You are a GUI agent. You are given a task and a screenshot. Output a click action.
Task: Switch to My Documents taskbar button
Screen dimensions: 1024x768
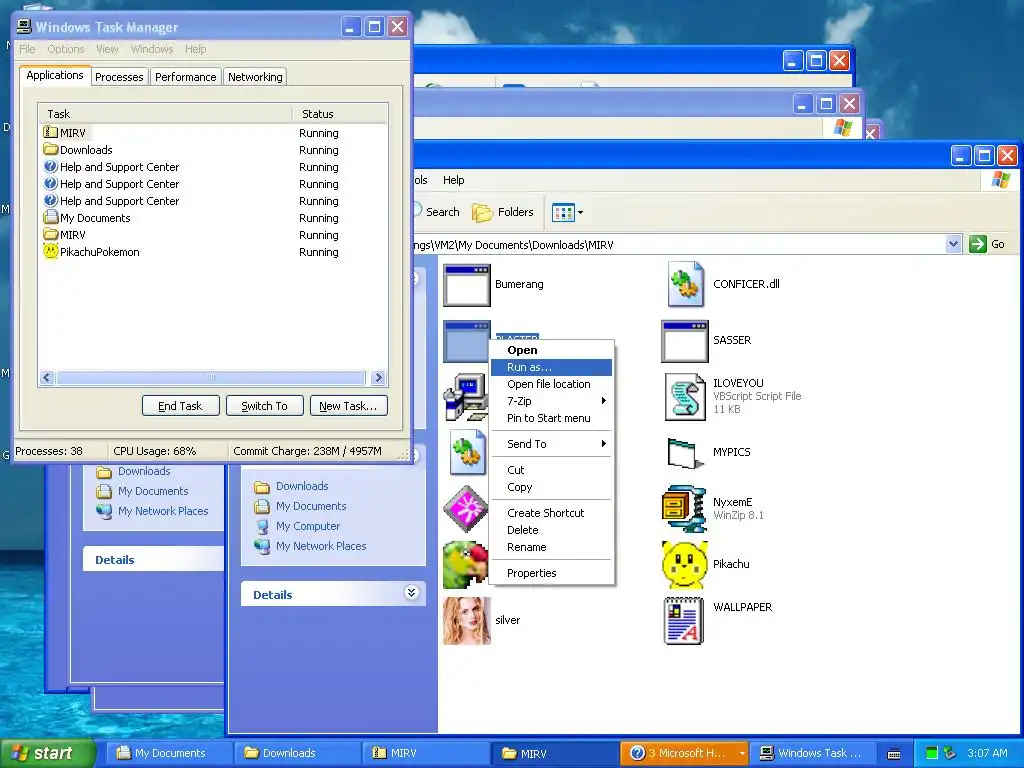tap(168, 753)
